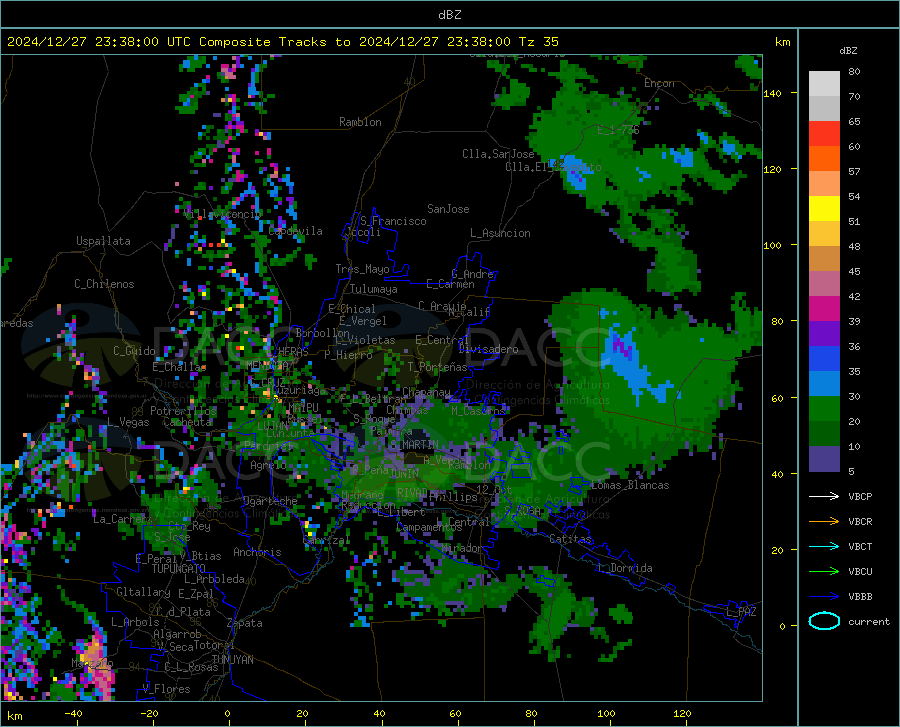900x727 pixels.
Task: Click the 'VBCT' legend label
Action: click(x=860, y=546)
